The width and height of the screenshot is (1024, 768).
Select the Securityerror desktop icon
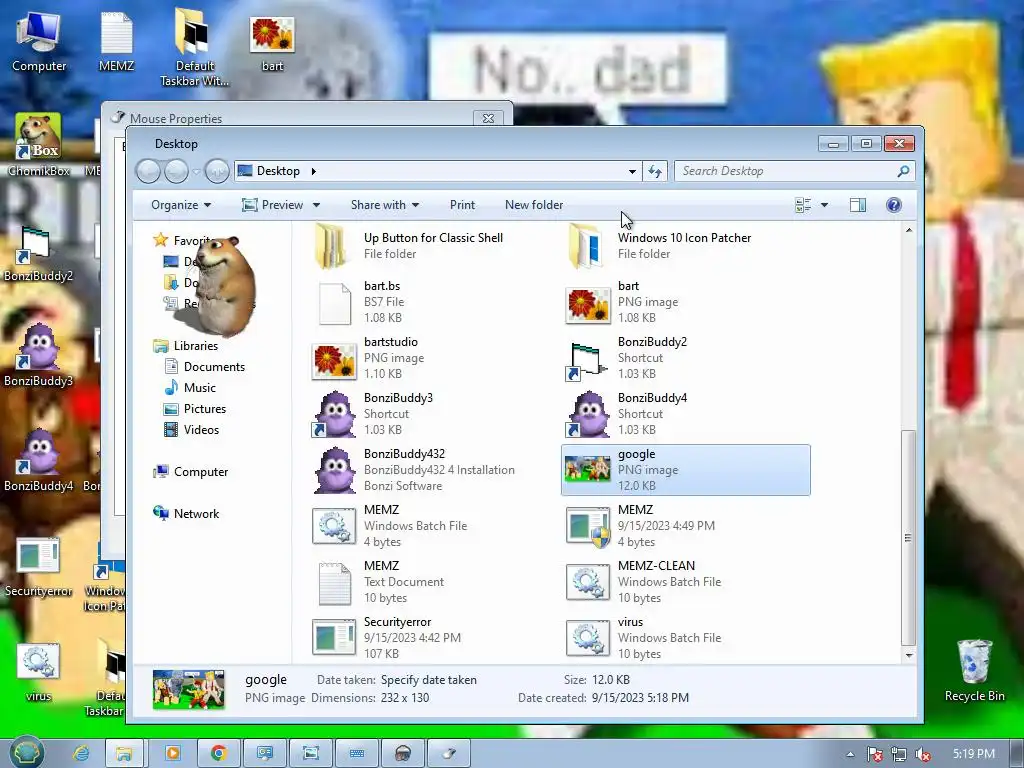(x=39, y=567)
